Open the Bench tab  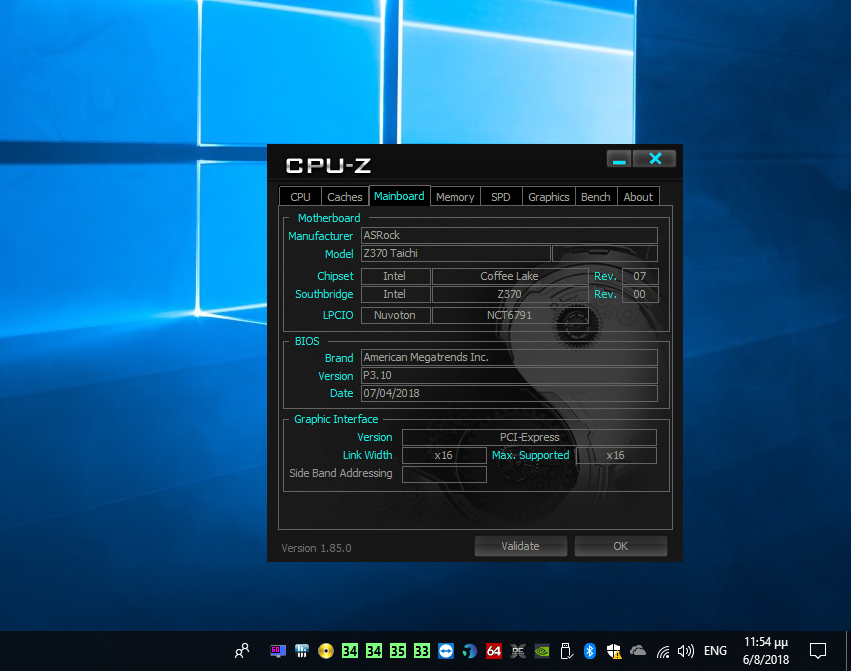pyautogui.click(x=596, y=197)
